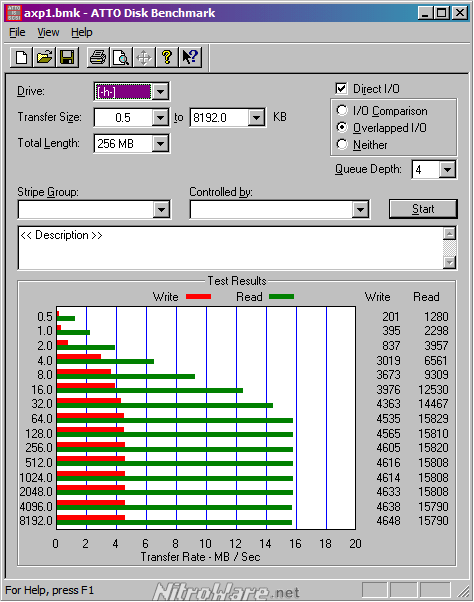Expand the Stripe Group dropdown
Viewport: 474px width, 602px height.
(161, 210)
